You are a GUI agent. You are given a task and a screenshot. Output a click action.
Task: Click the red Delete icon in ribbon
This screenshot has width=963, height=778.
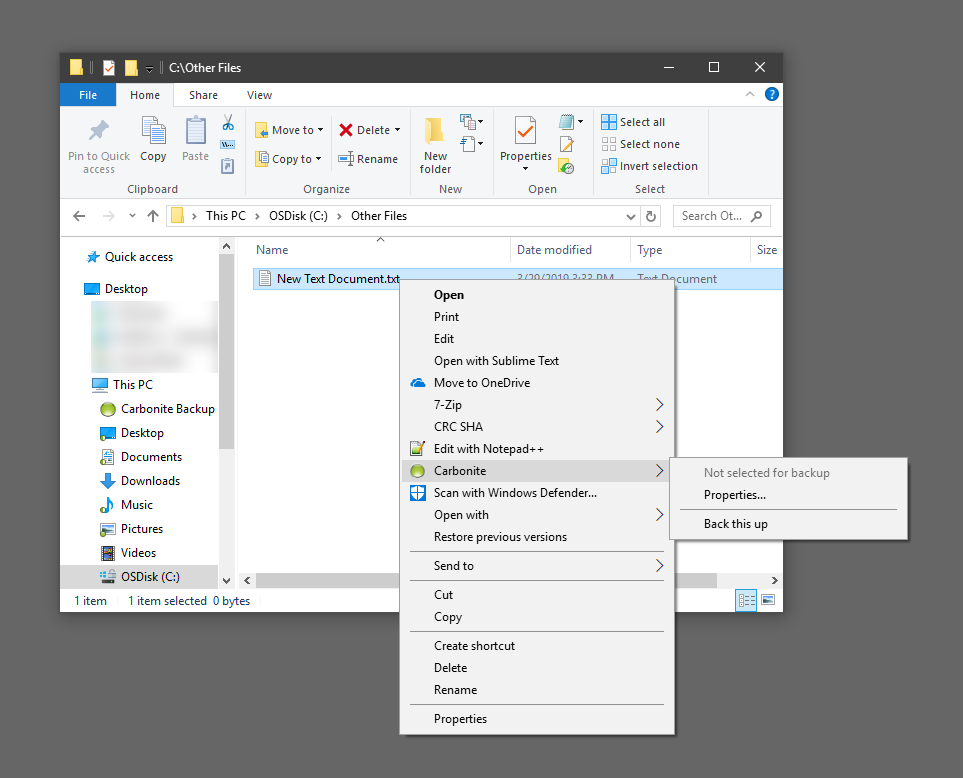pyautogui.click(x=346, y=130)
